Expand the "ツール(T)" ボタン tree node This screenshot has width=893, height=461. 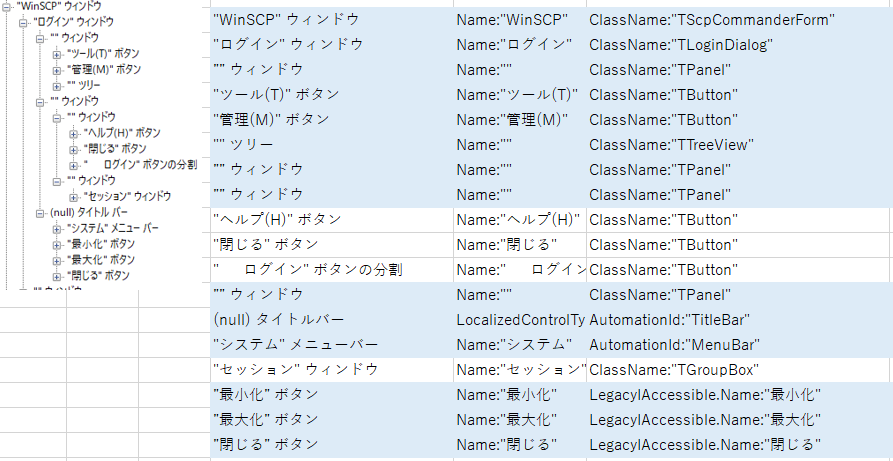[x=57, y=55]
